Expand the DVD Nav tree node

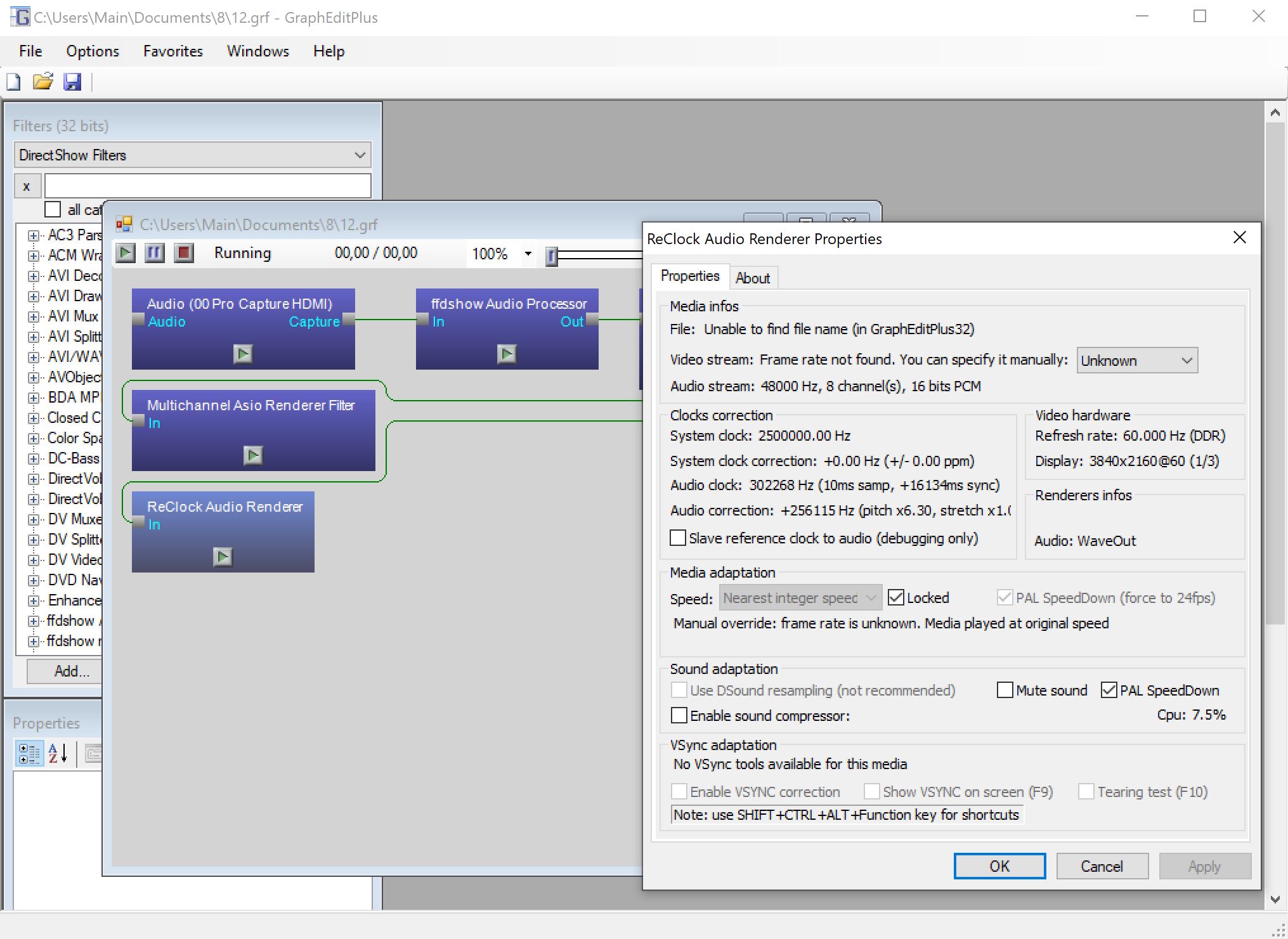pyautogui.click(x=34, y=580)
